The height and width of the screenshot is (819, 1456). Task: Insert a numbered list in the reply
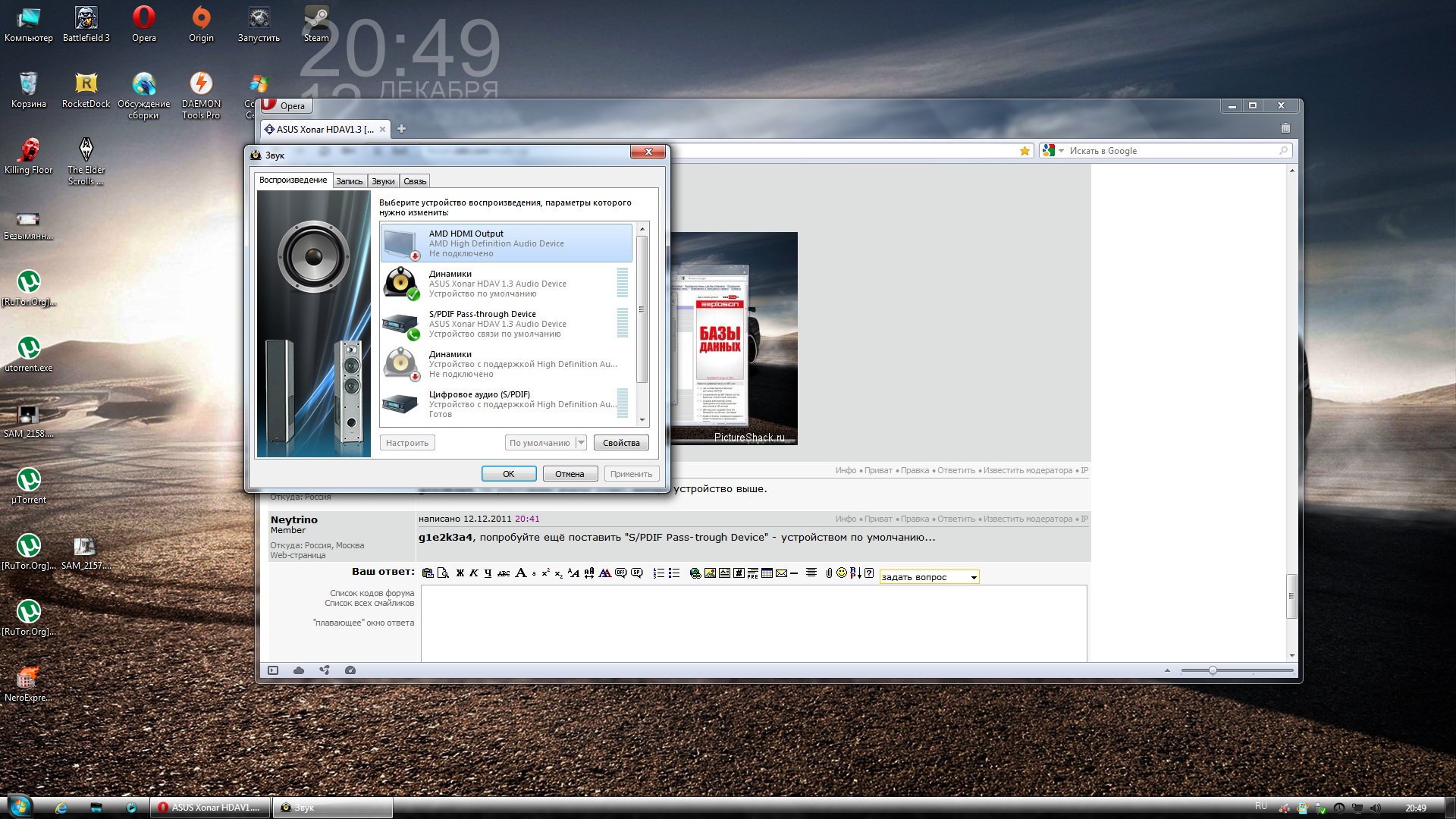(x=659, y=573)
